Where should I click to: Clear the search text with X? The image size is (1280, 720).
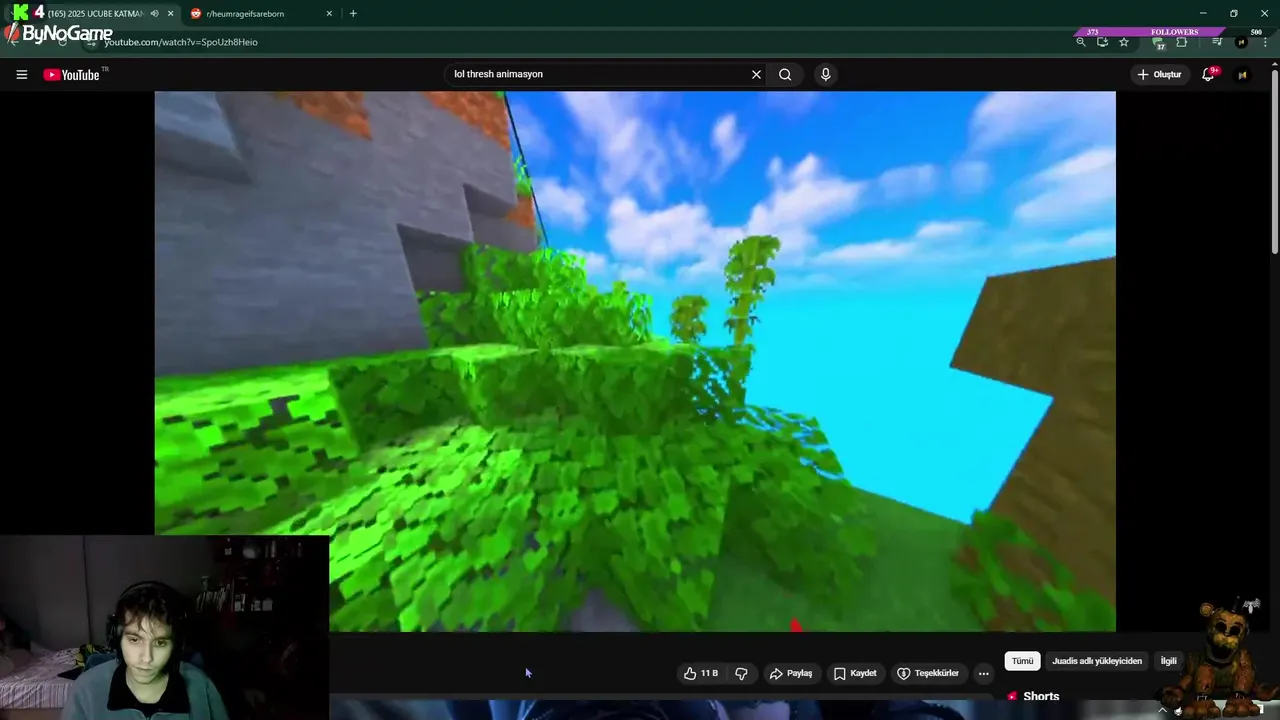(x=756, y=74)
